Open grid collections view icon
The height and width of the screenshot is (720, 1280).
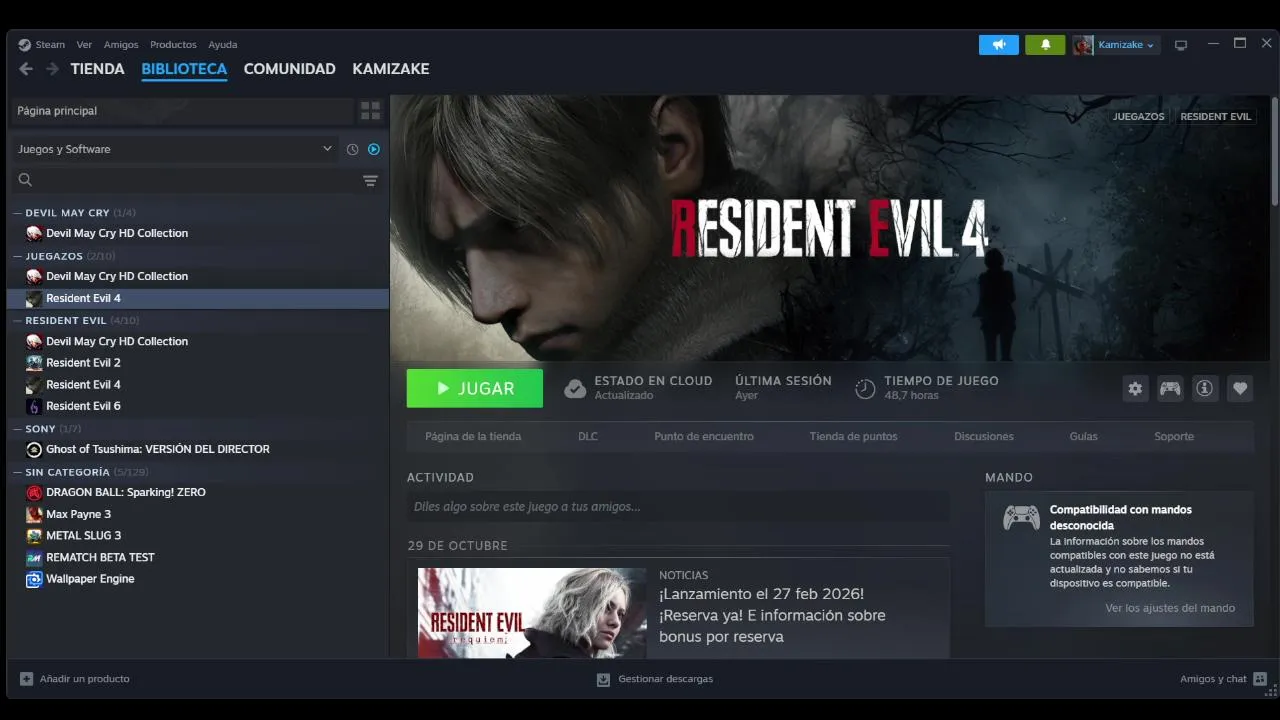370,111
